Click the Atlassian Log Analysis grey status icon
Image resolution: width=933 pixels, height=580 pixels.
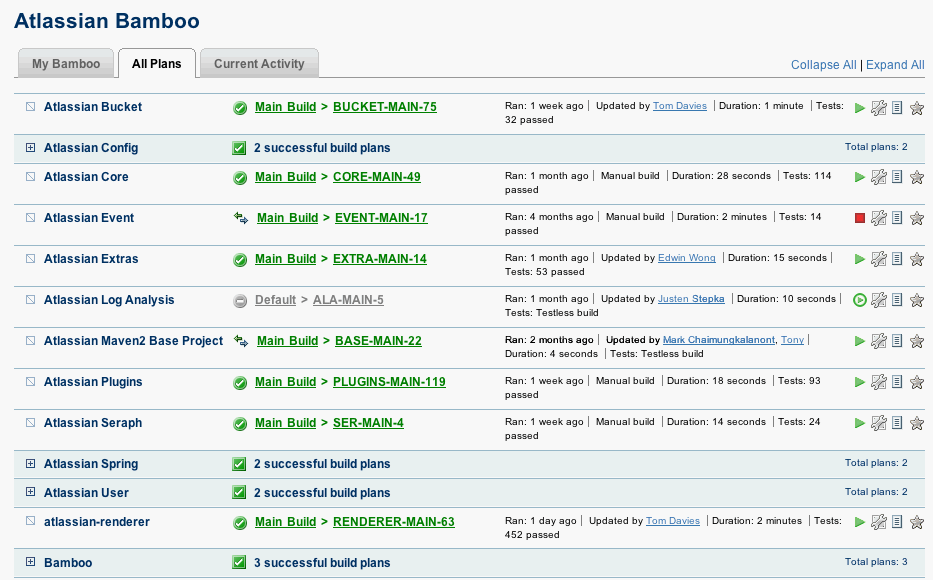click(240, 301)
